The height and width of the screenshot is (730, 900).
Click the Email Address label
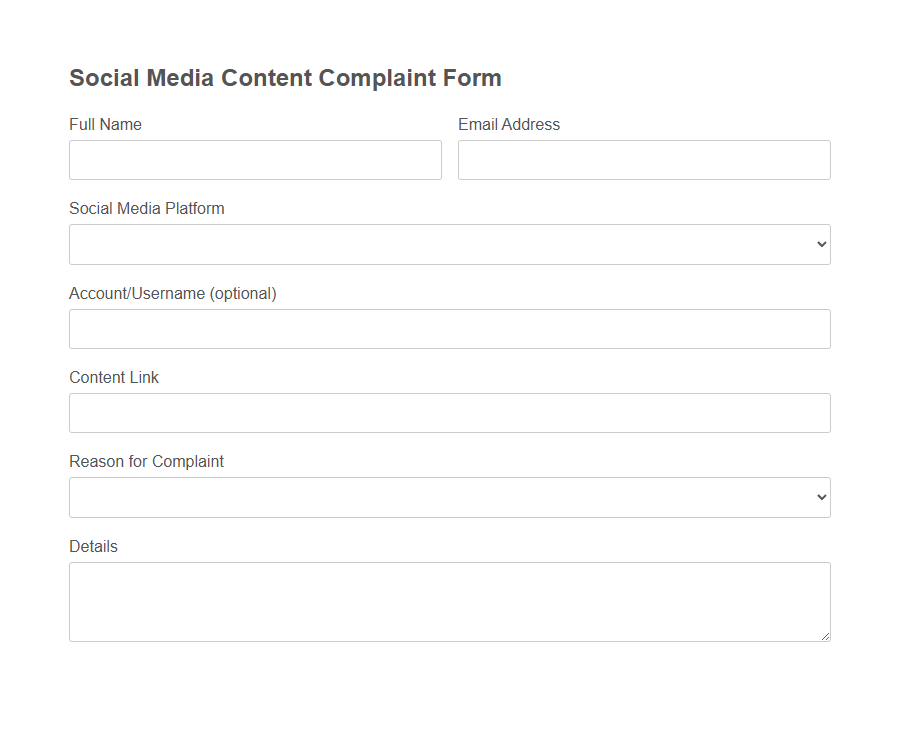[509, 124]
